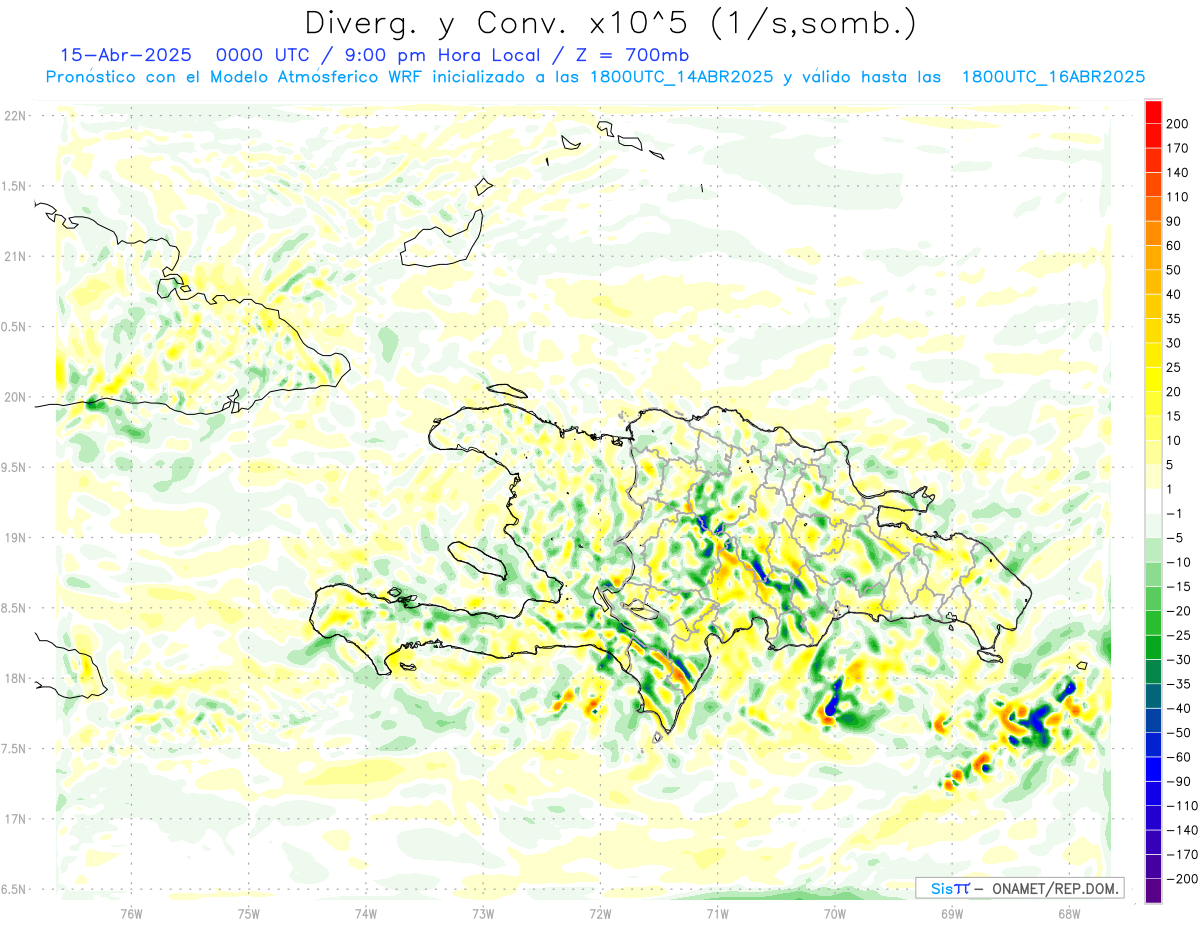Screen dimensions: 1200x927
Task: Click the '72W' longitude label
Action: (x=600, y=912)
